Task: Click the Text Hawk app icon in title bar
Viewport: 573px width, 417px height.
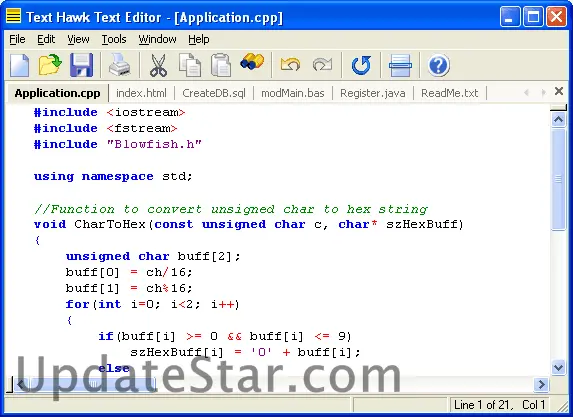Action: 14,16
